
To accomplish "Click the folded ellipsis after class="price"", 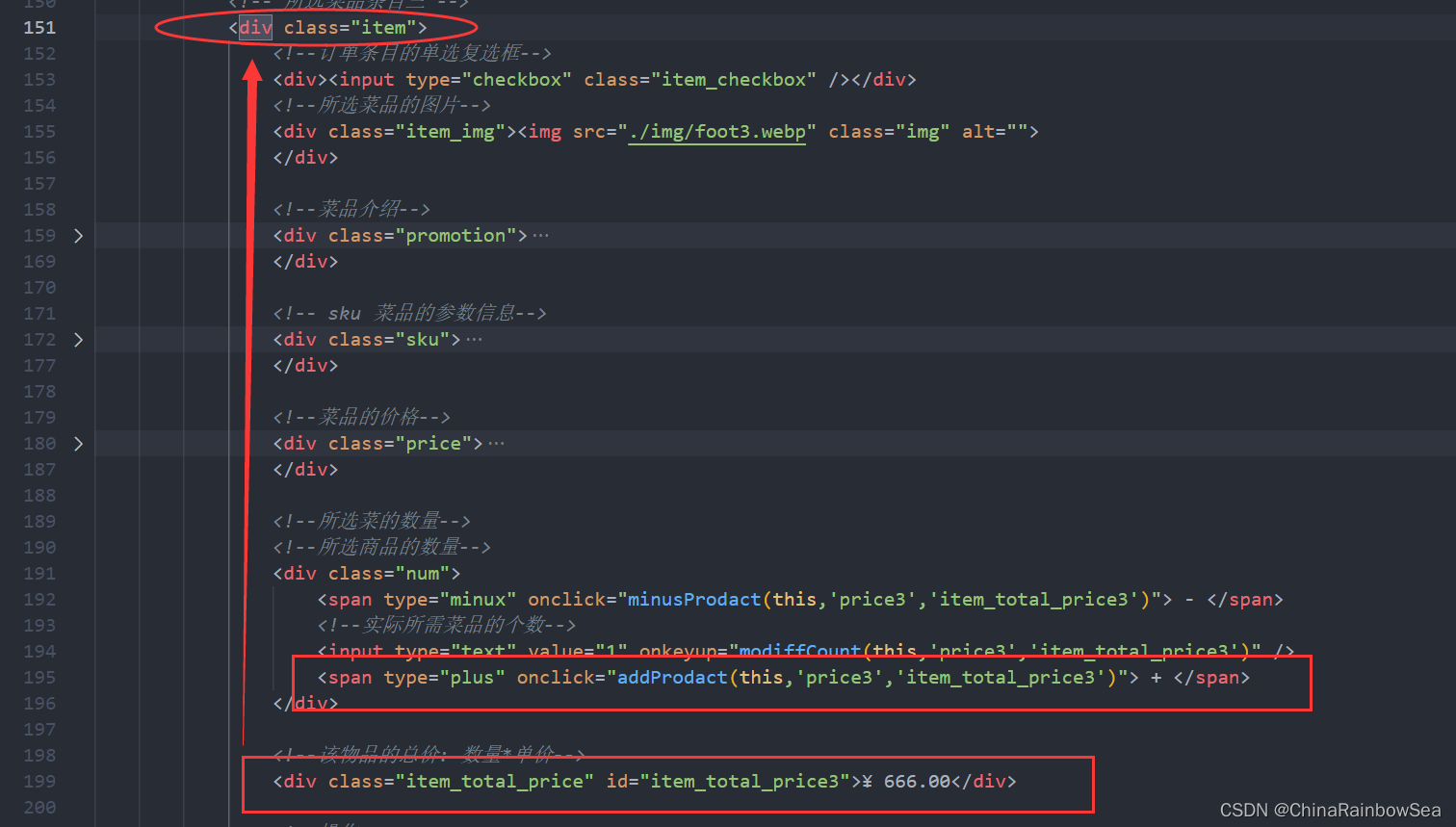I will coord(496,444).
